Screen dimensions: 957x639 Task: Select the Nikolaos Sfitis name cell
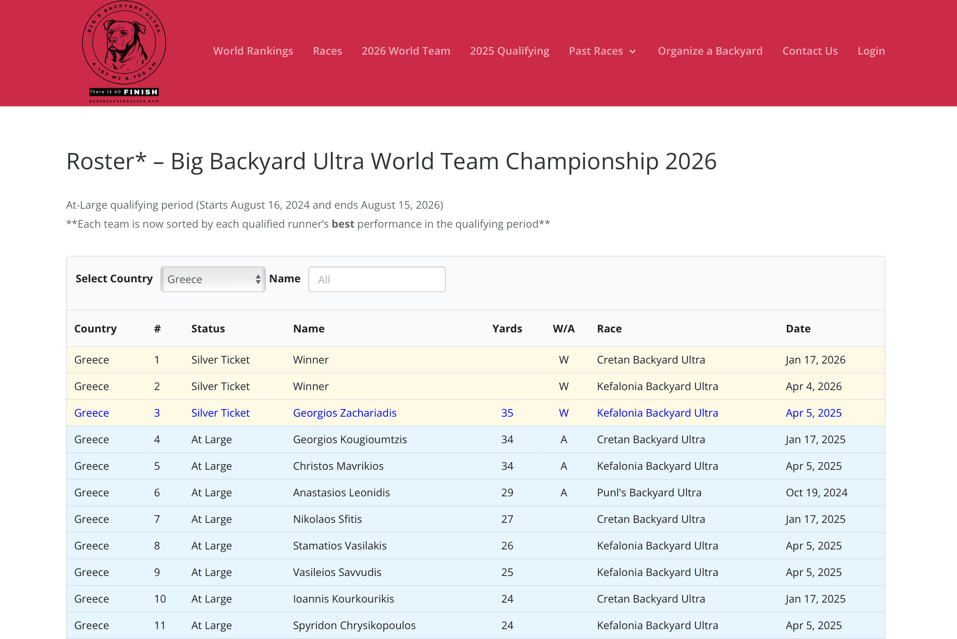(327, 519)
